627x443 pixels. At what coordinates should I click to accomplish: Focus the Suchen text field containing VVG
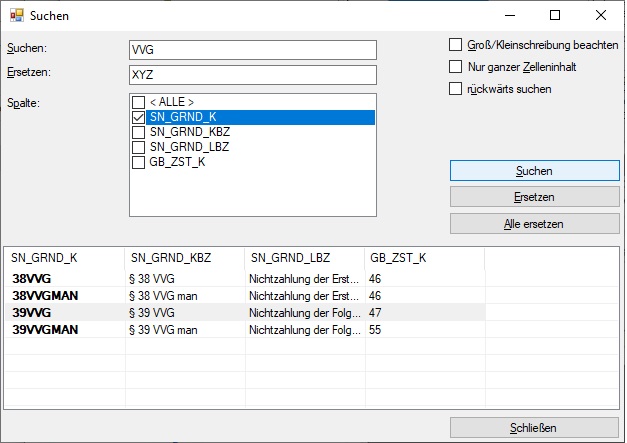tap(252, 50)
